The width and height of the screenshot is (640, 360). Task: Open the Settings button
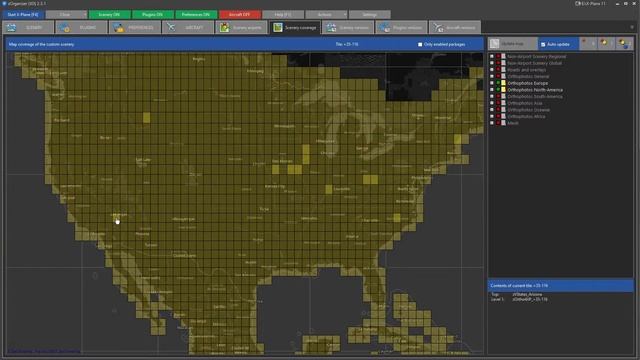coord(369,15)
